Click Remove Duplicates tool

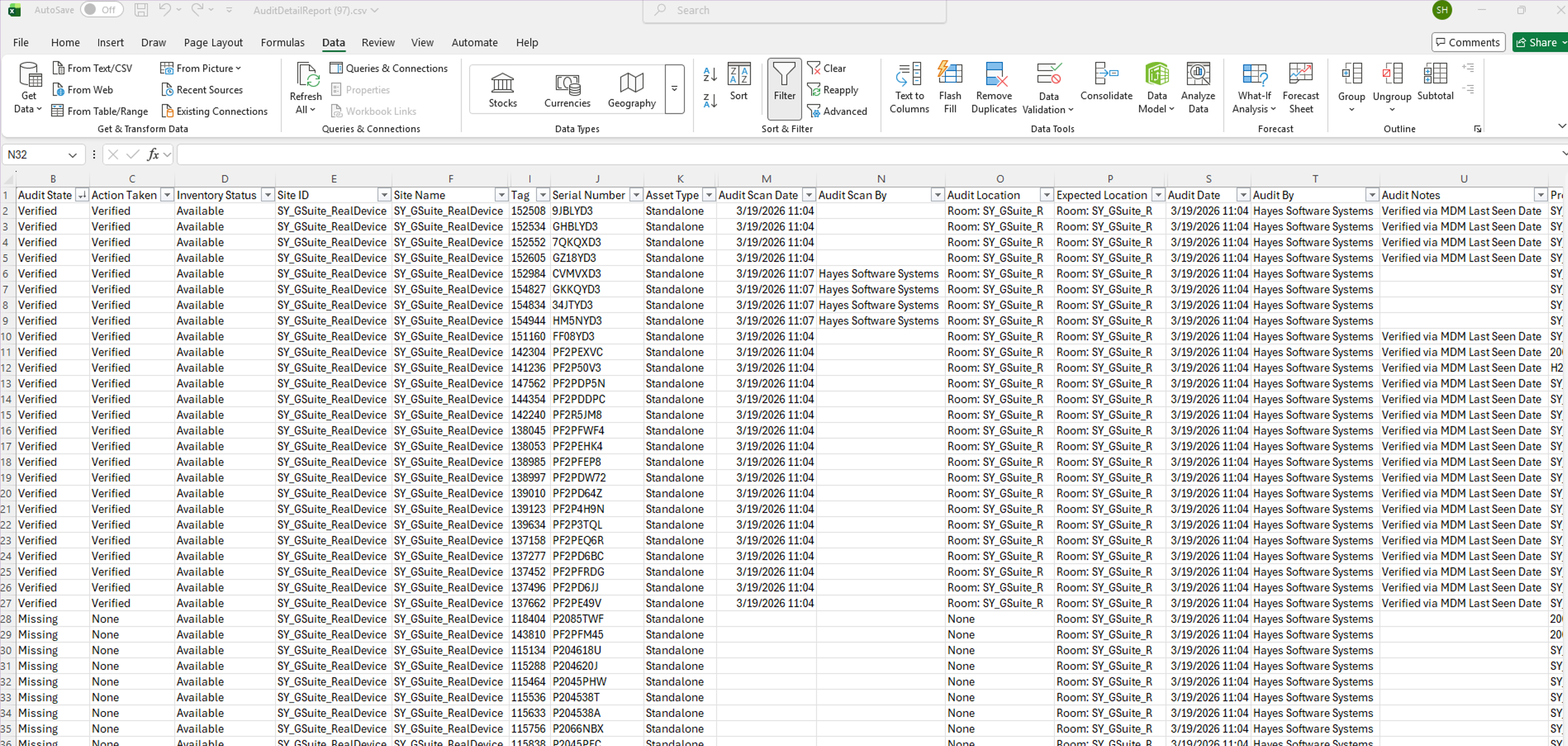[x=994, y=89]
